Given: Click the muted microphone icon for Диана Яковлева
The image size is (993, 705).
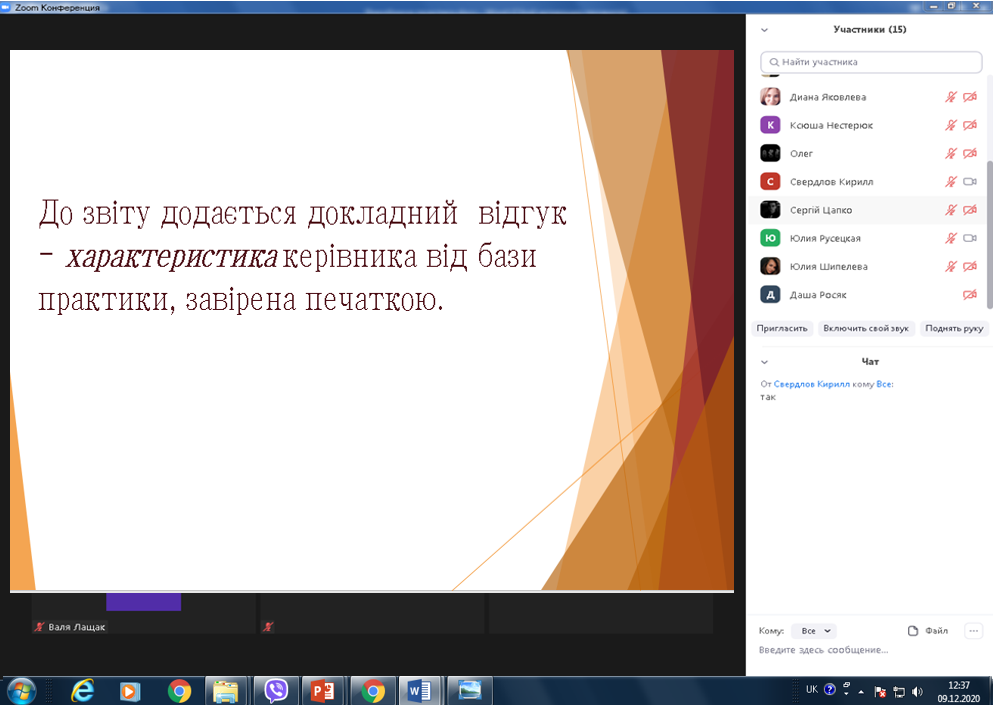Looking at the screenshot, I should coord(952,97).
